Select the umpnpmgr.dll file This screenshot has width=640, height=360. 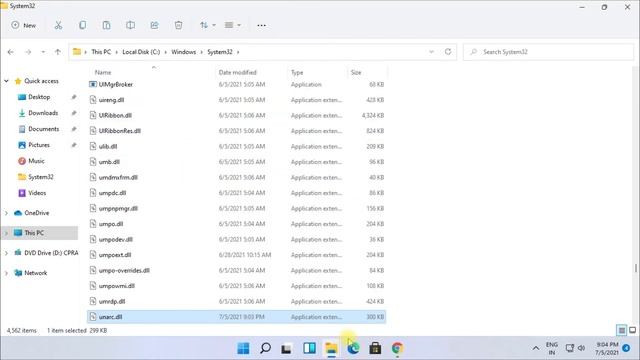(x=237, y=209)
